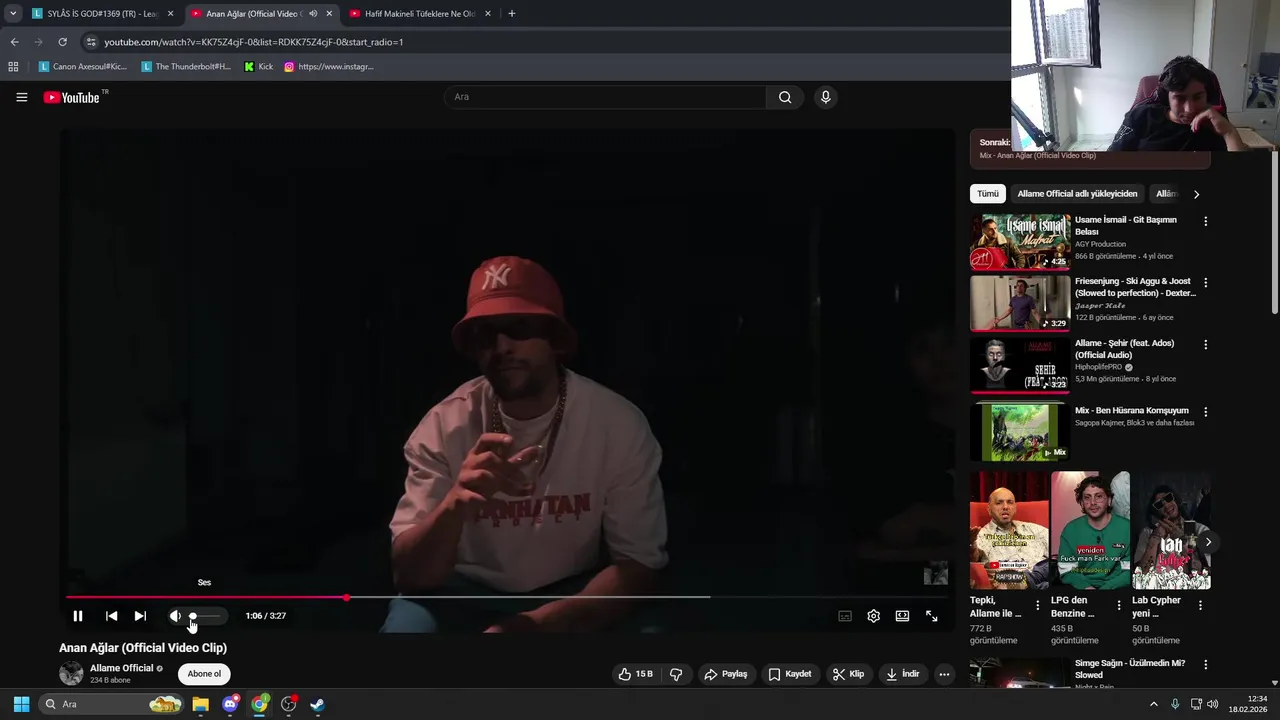Go to YouTube home via logo

(72, 97)
